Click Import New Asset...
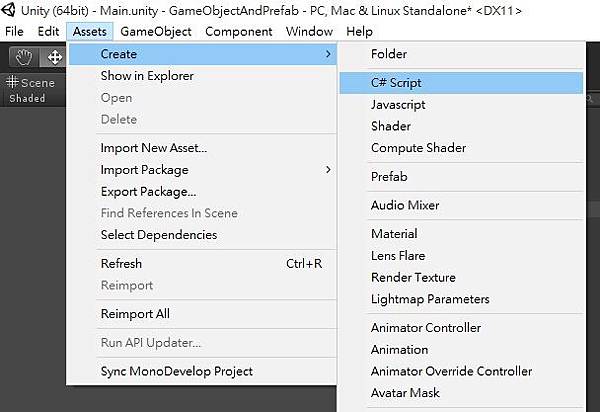 [154, 148]
